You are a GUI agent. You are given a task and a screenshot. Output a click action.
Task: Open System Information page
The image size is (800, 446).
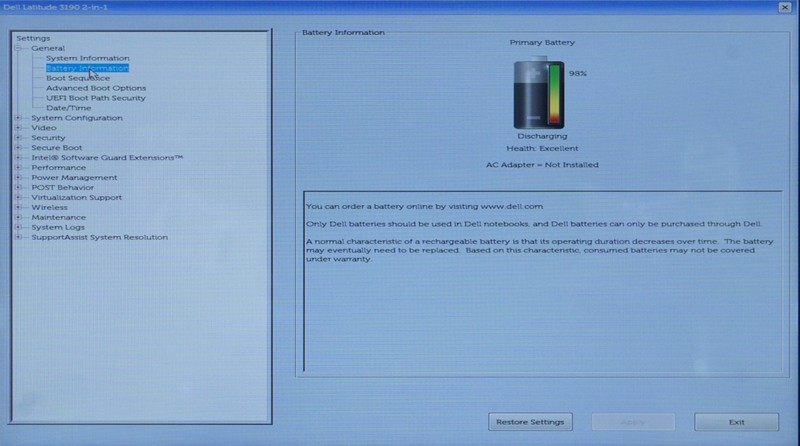(x=87, y=58)
